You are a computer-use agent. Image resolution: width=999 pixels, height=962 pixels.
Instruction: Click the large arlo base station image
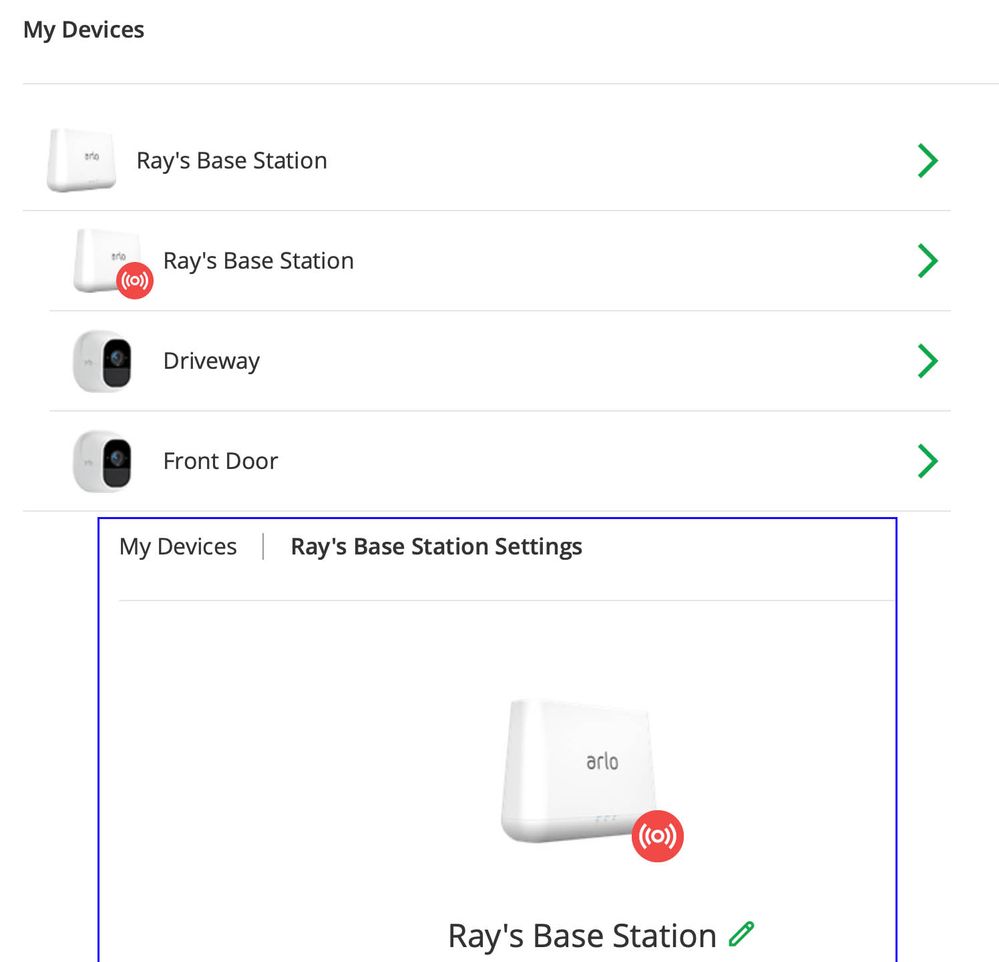click(579, 771)
